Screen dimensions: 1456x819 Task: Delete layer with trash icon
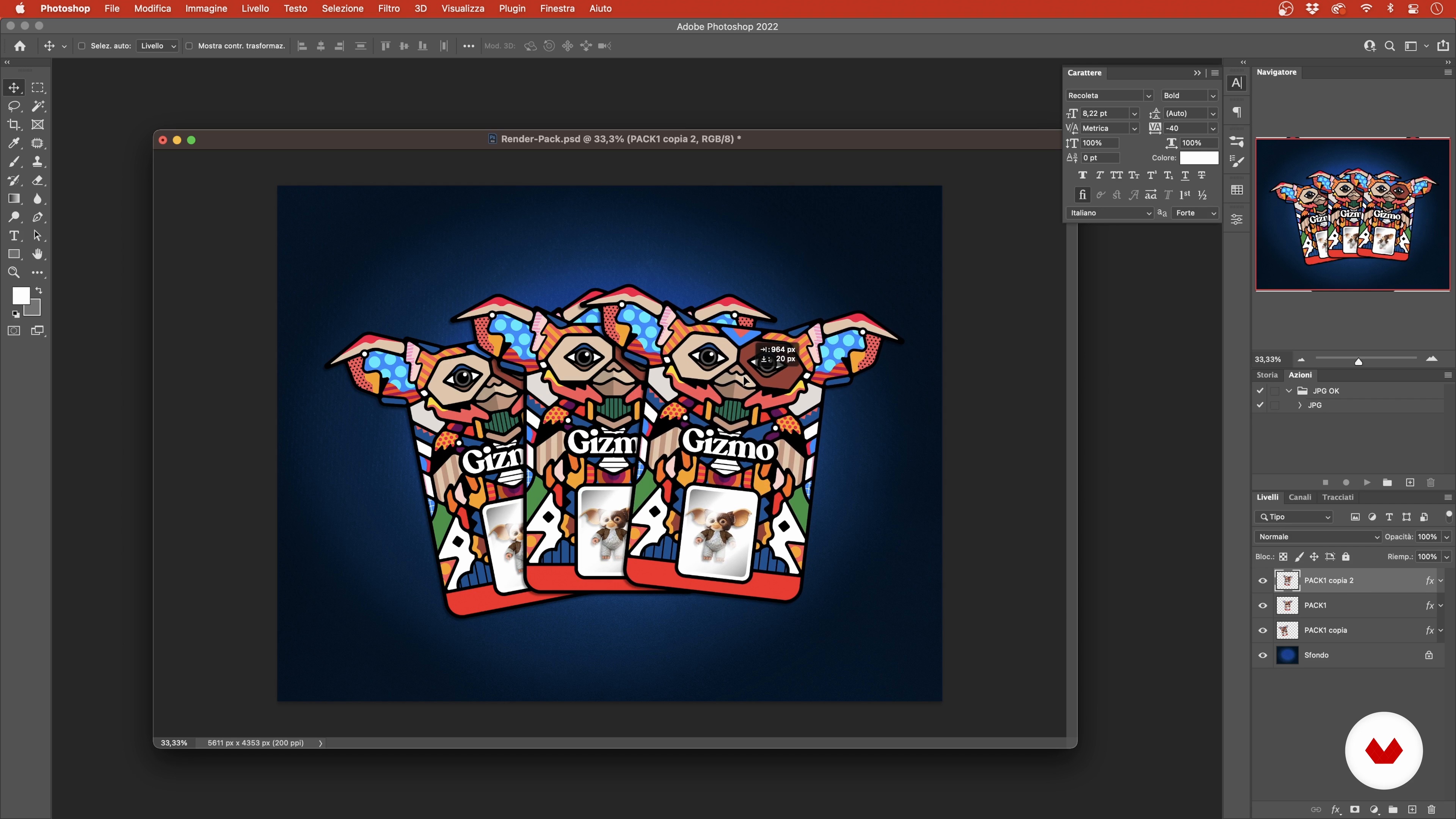1431,810
